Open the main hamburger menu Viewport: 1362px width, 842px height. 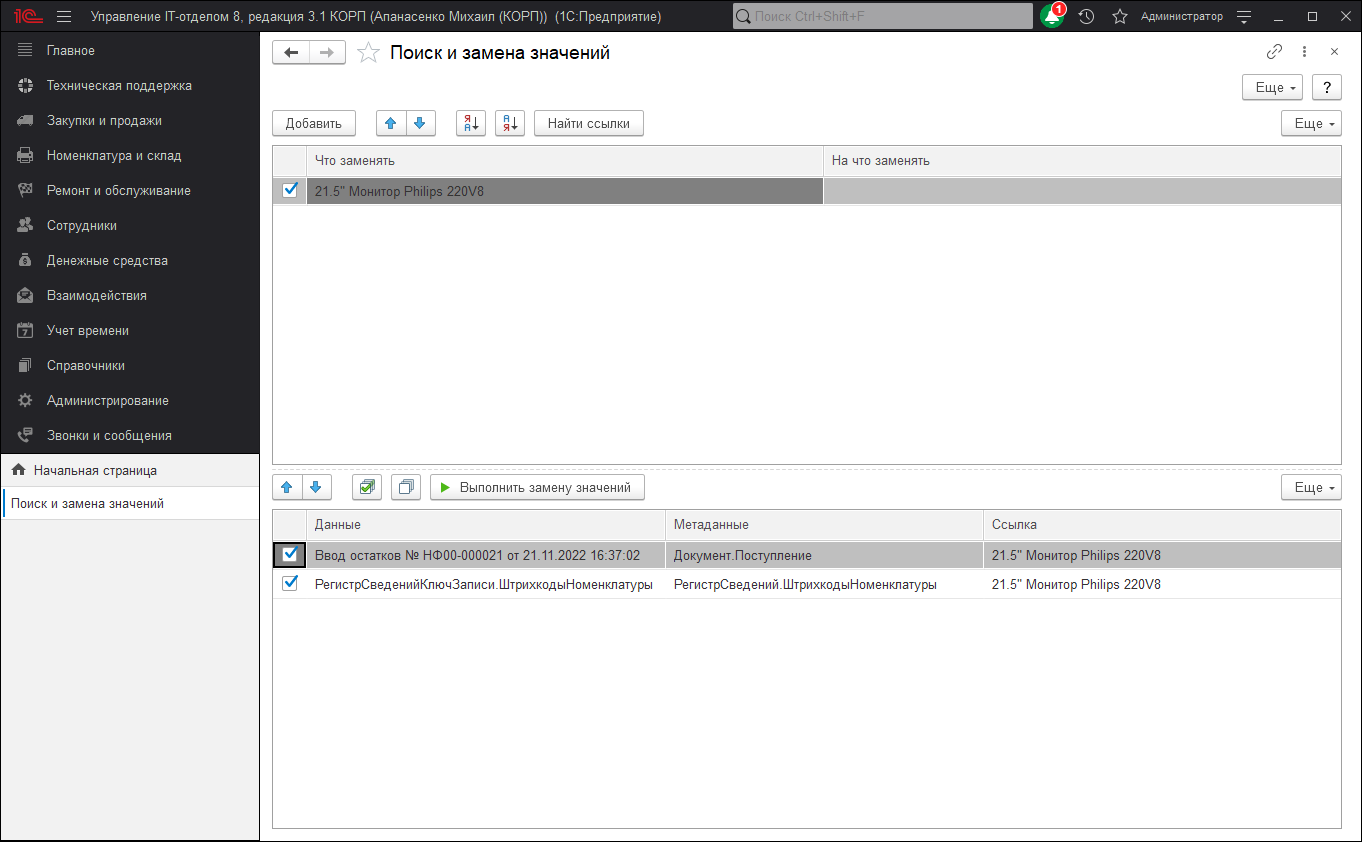64,17
